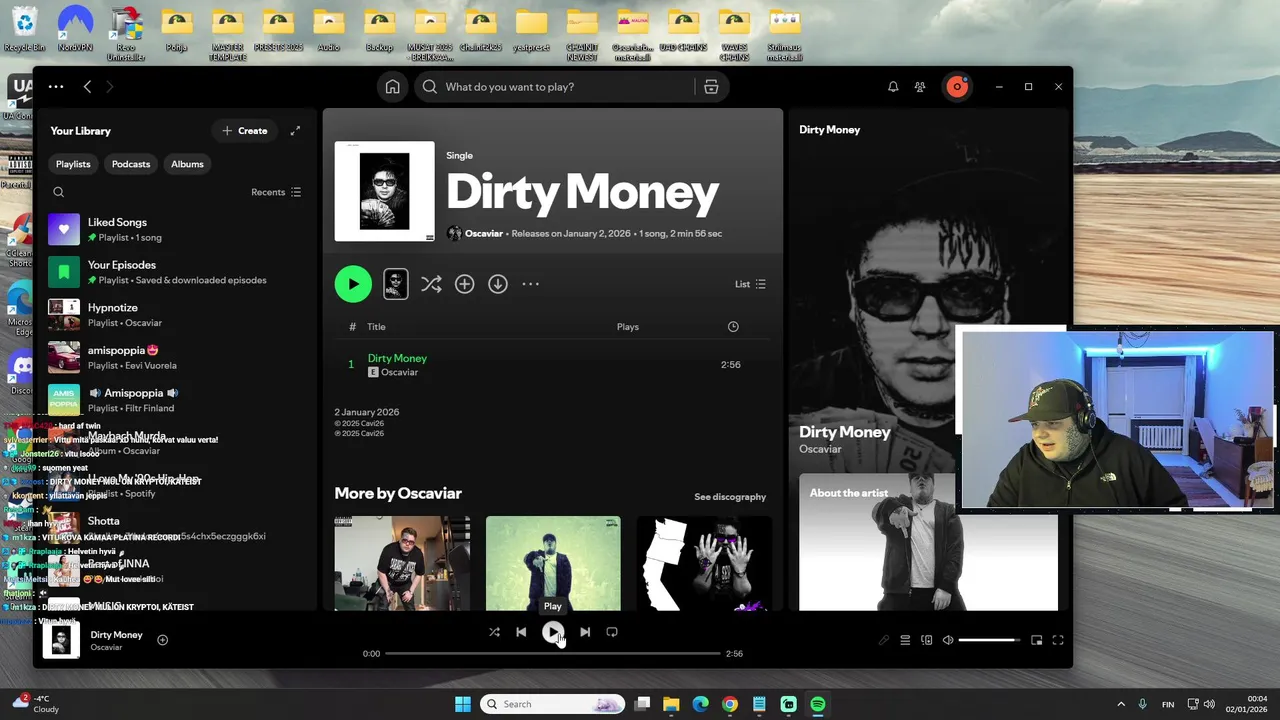Viewport: 1280px width, 720px height.
Task: Go back with the left arrow
Action: click(87, 87)
